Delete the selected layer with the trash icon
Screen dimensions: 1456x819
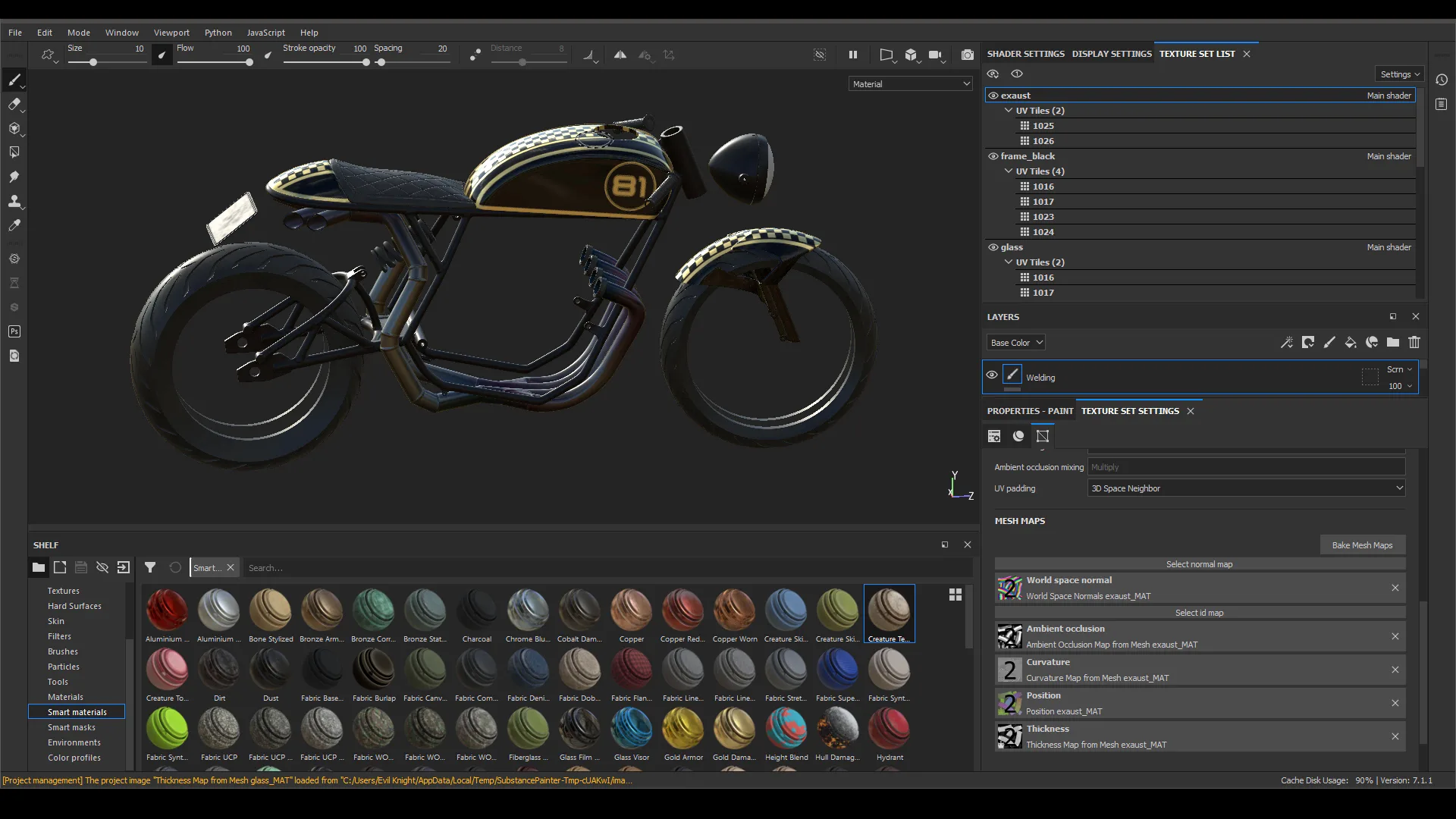point(1415,343)
